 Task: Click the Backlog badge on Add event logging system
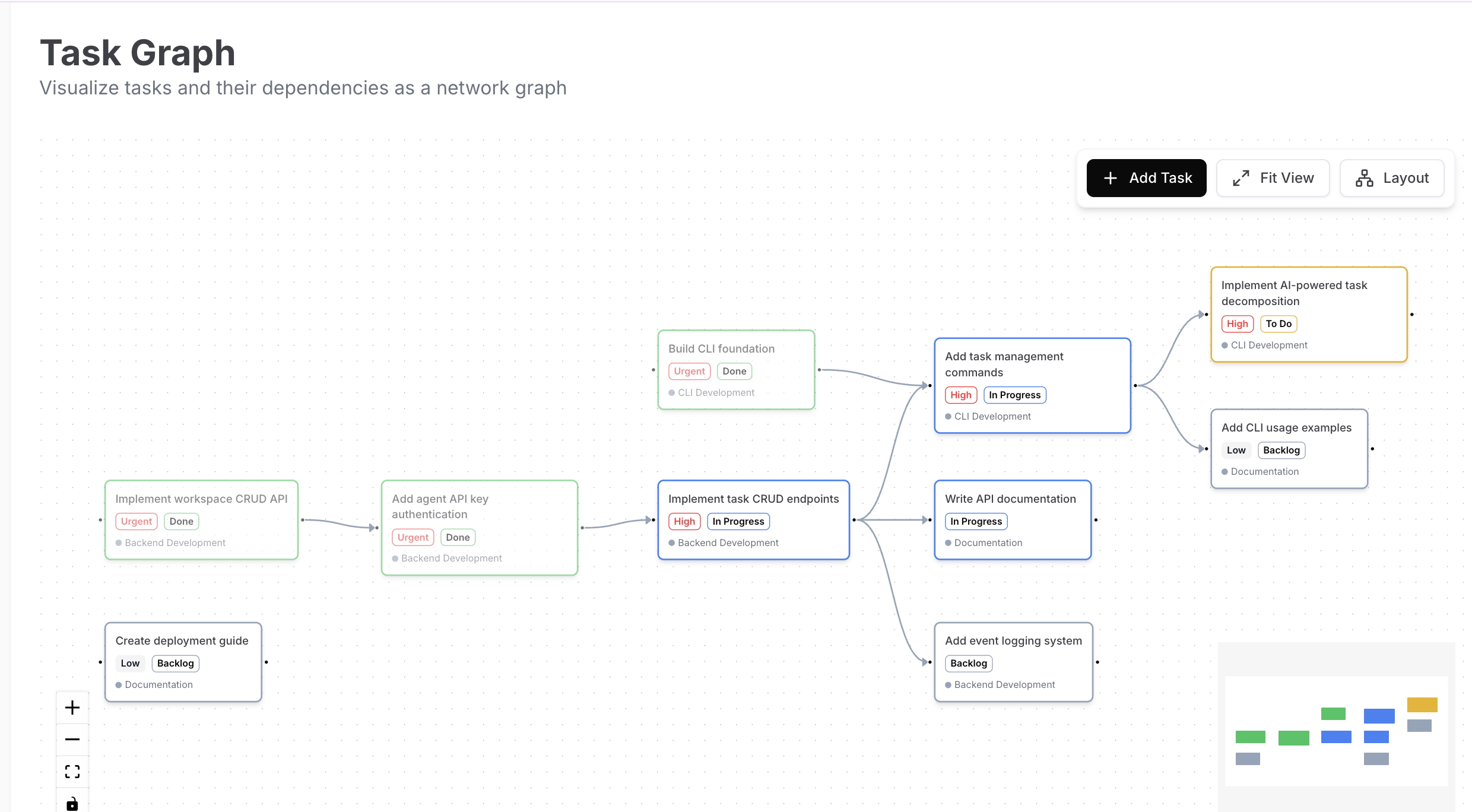point(968,663)
